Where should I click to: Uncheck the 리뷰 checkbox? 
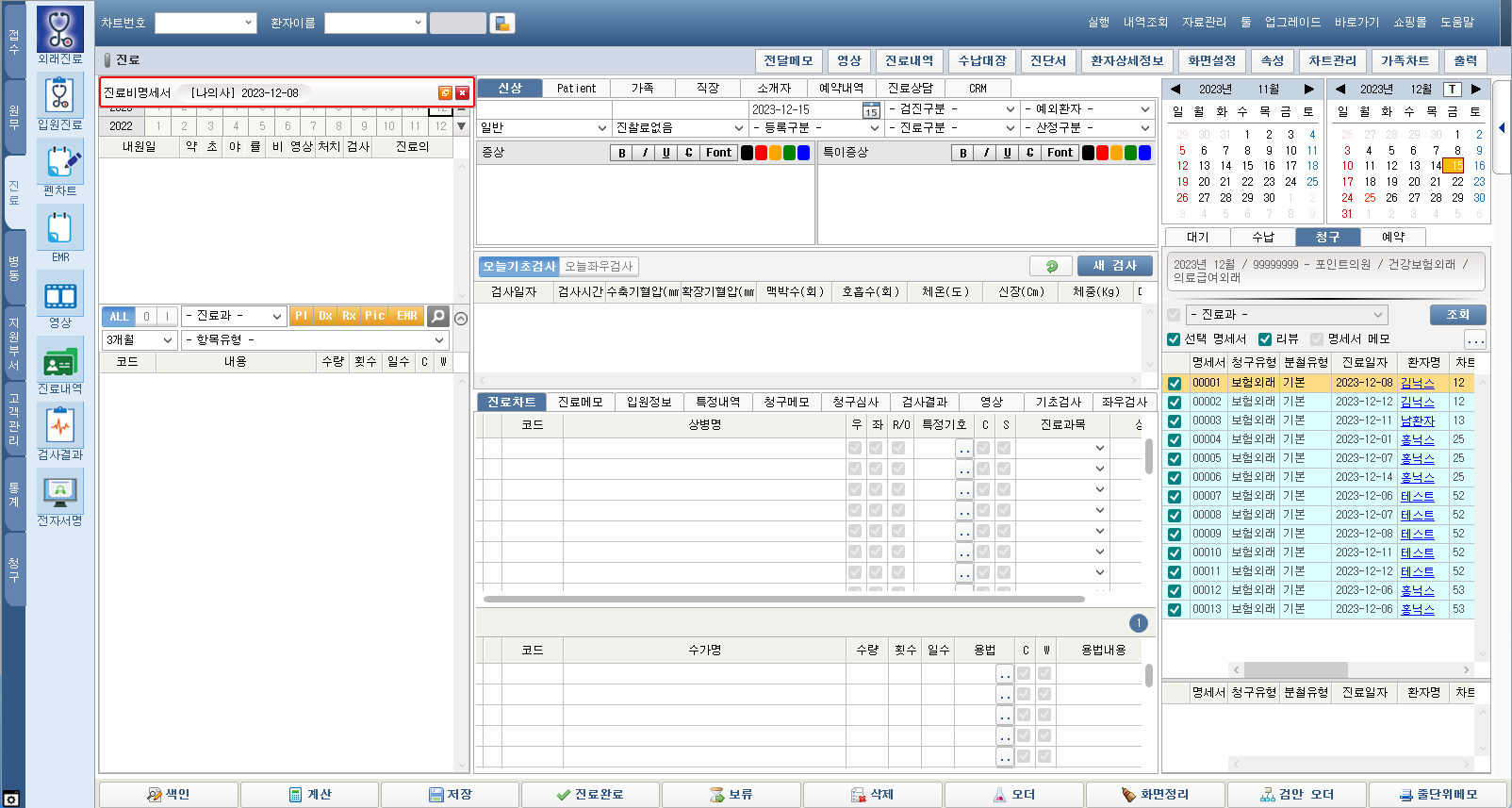tap(1265, 339)
